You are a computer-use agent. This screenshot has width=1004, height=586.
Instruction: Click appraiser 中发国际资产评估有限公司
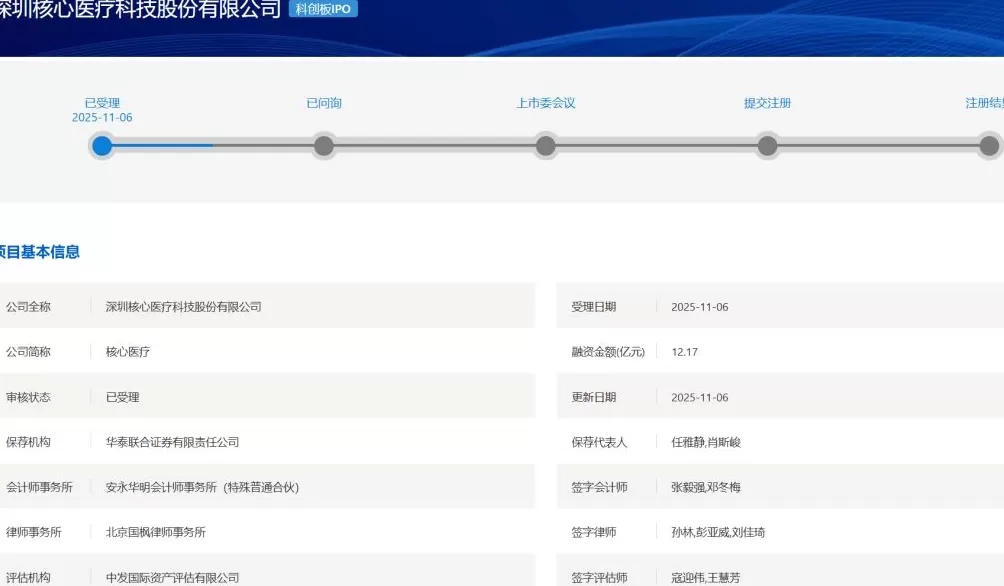pos(175,576)
